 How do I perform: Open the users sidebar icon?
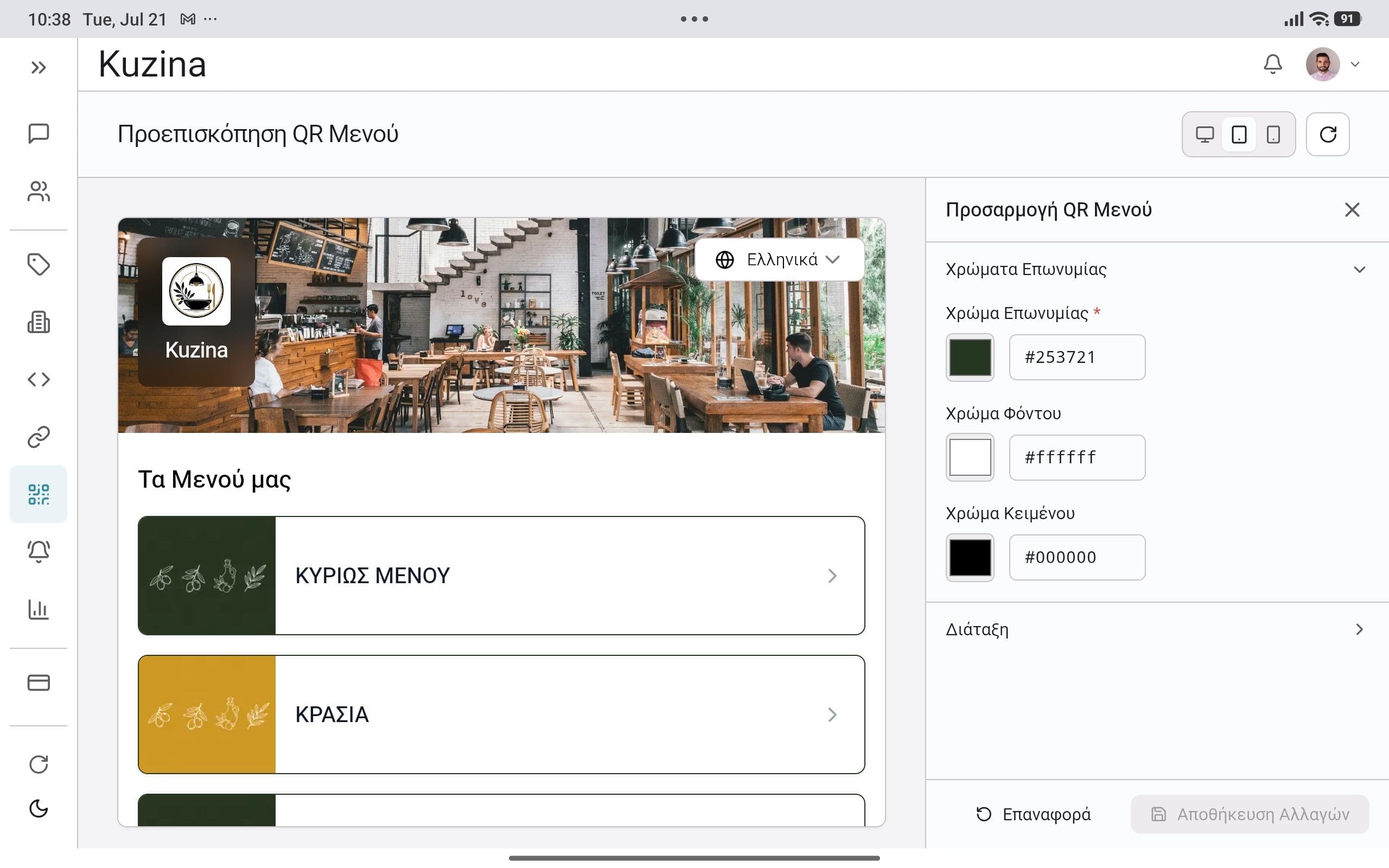[39, 191]
